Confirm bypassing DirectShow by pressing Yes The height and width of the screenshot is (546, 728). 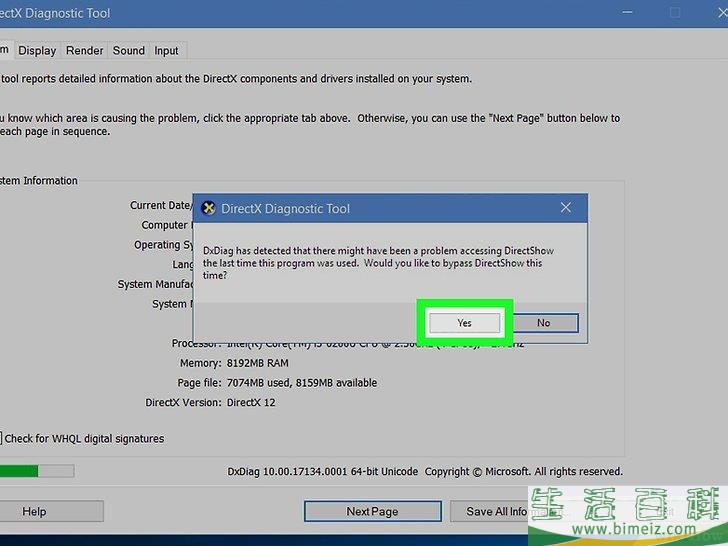(464, 323)
